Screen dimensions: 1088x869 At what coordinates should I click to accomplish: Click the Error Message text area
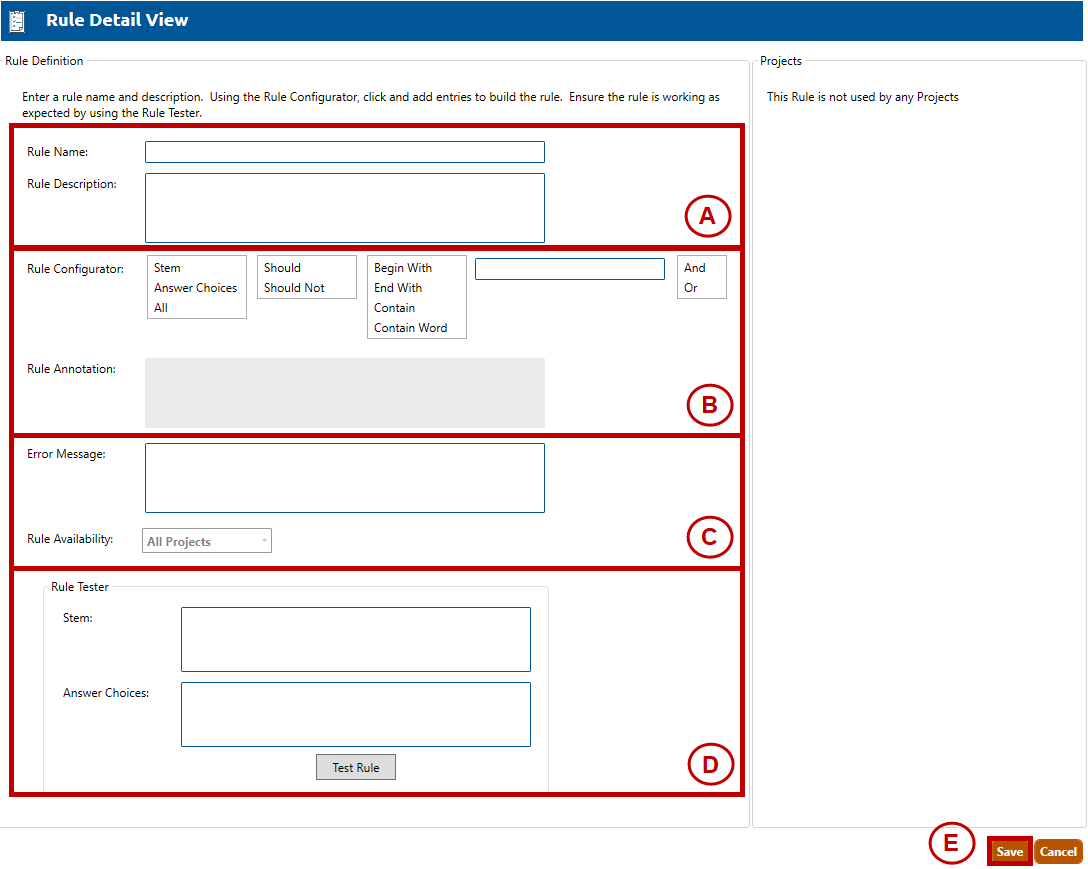click(x=344, y=478)
